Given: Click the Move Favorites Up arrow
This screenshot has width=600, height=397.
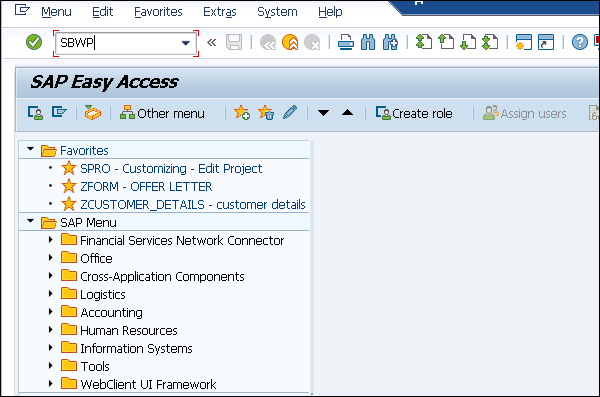Looking at the screenshot, I should 347,113.
